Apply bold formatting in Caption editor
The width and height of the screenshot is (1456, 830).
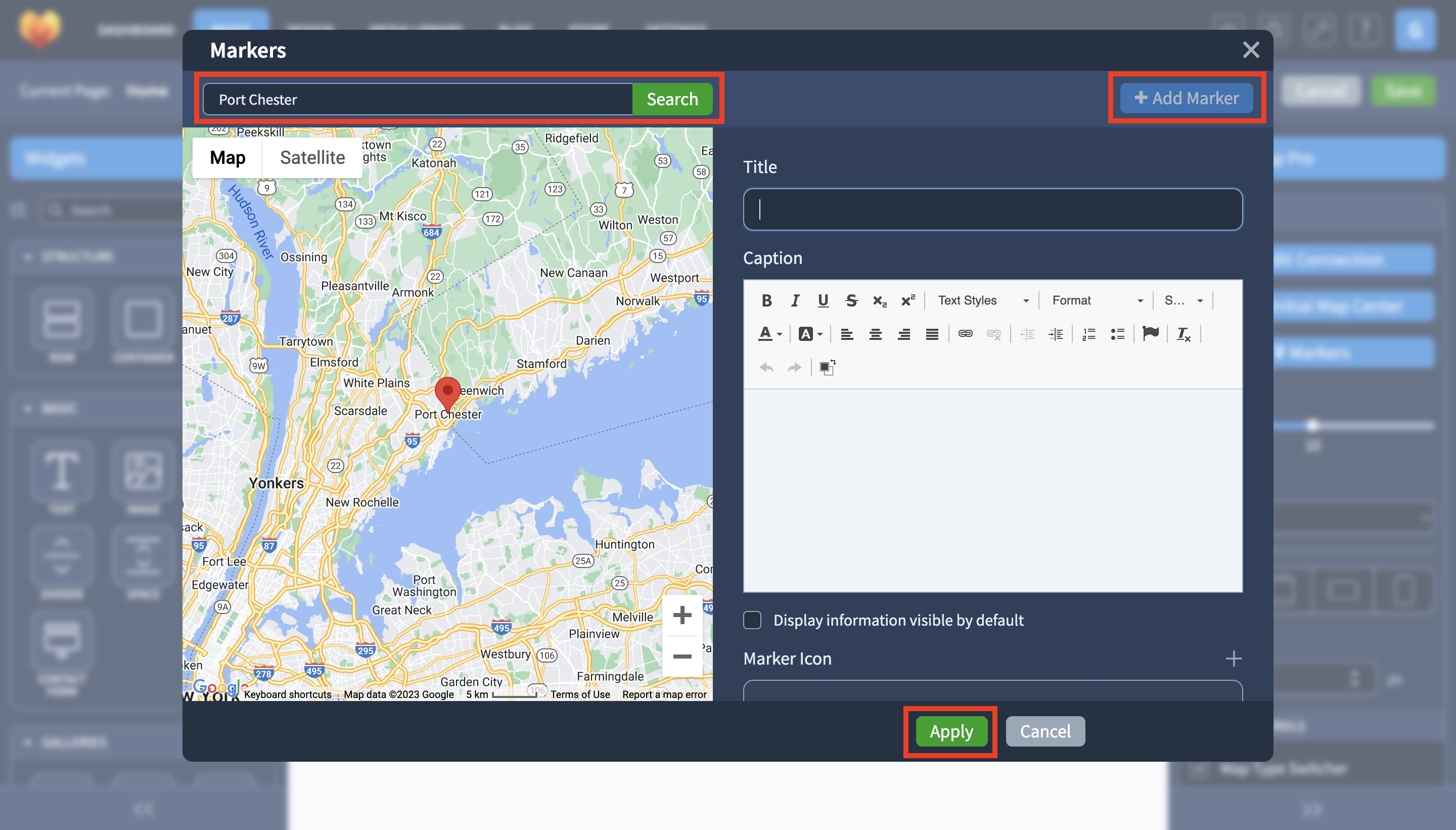click(767, 300)
